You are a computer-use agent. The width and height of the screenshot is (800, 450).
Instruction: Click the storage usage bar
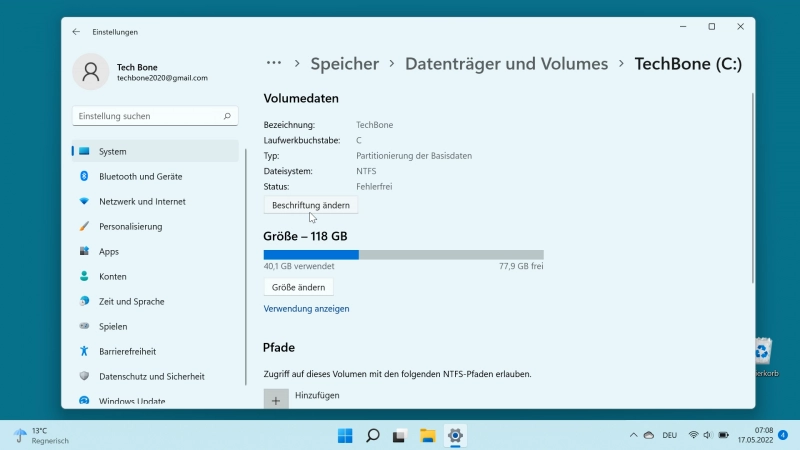404,255
